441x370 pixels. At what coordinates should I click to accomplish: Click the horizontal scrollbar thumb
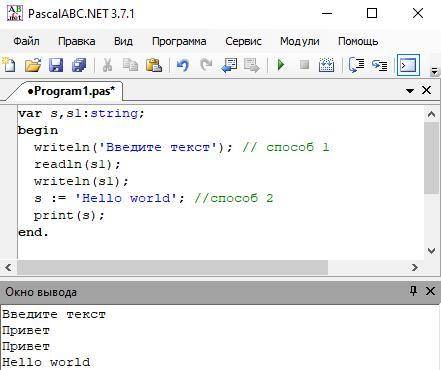(173, 267)
